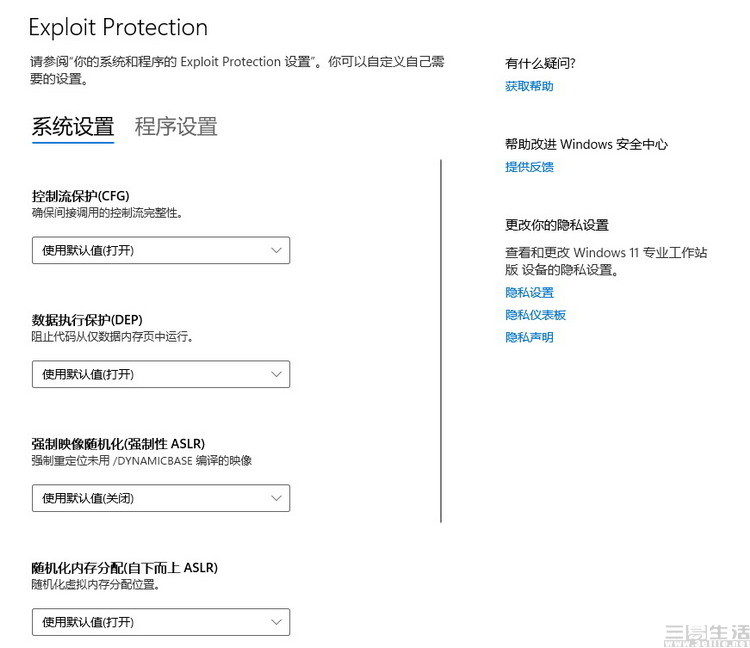This screenshot has height=648, width=750.
Task: Click the 更改你的隐私设置 heading
Action: coord(556,225)
